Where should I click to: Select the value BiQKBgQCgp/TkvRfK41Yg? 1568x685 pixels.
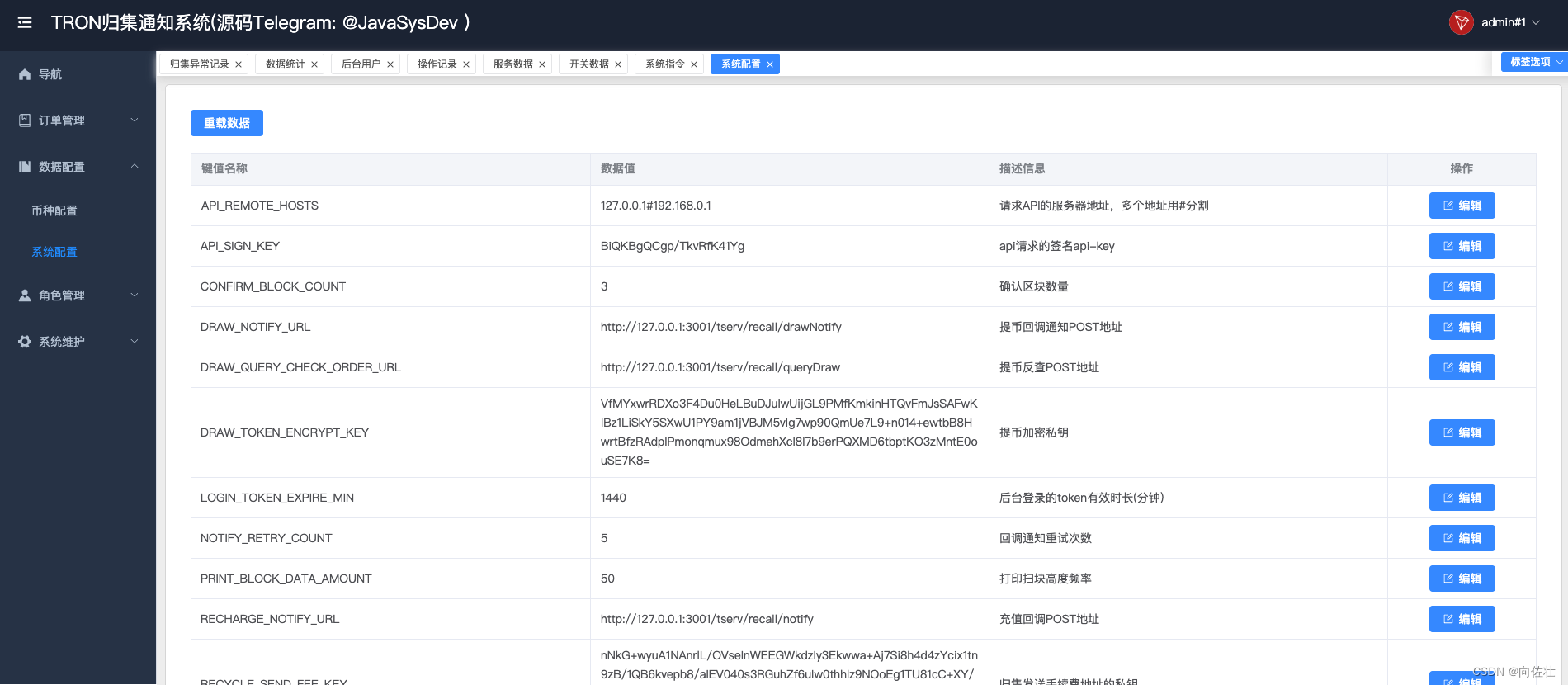pyautogui.click(x=673, y=246)
